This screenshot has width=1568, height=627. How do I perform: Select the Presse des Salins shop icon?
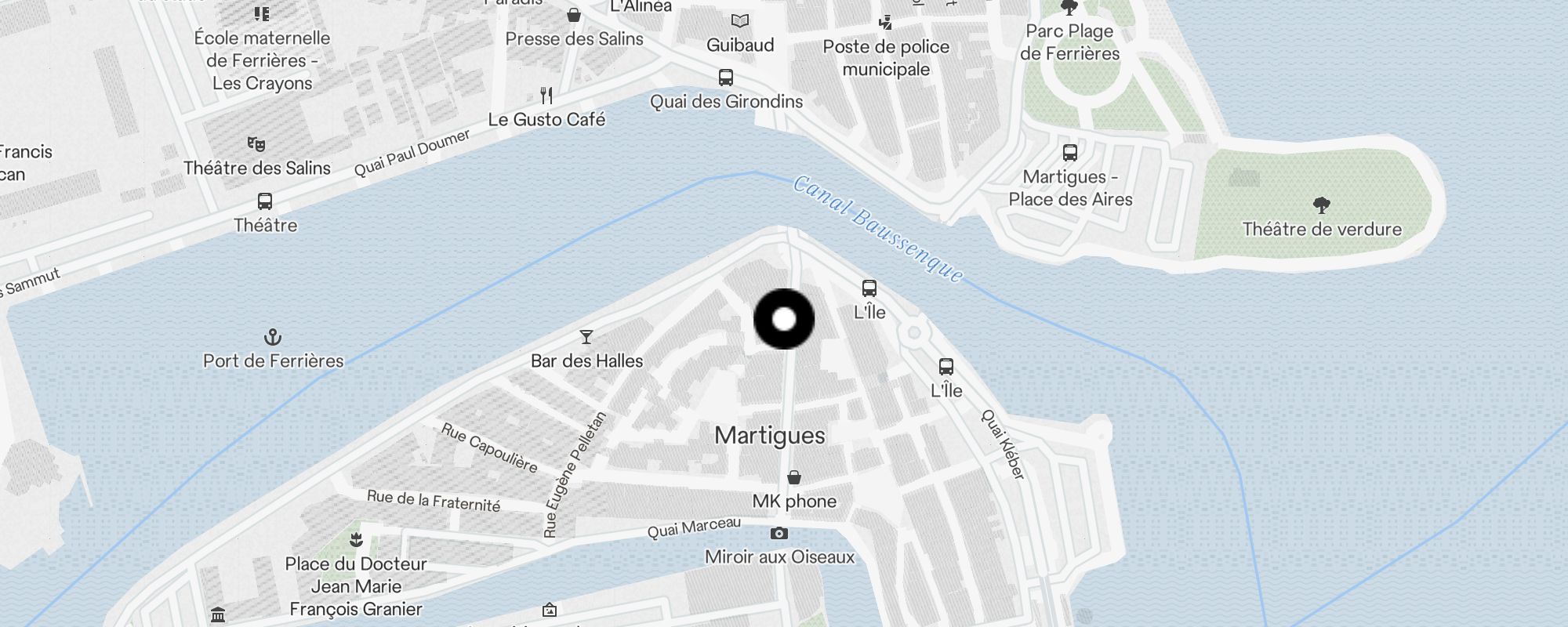coord(574,15)
